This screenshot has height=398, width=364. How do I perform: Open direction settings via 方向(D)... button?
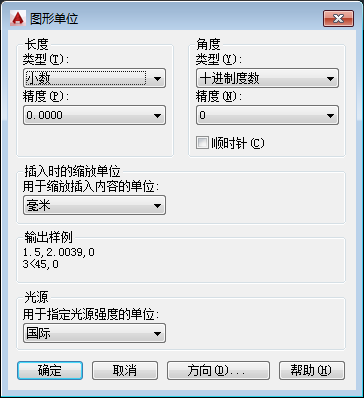click(218, 370)
